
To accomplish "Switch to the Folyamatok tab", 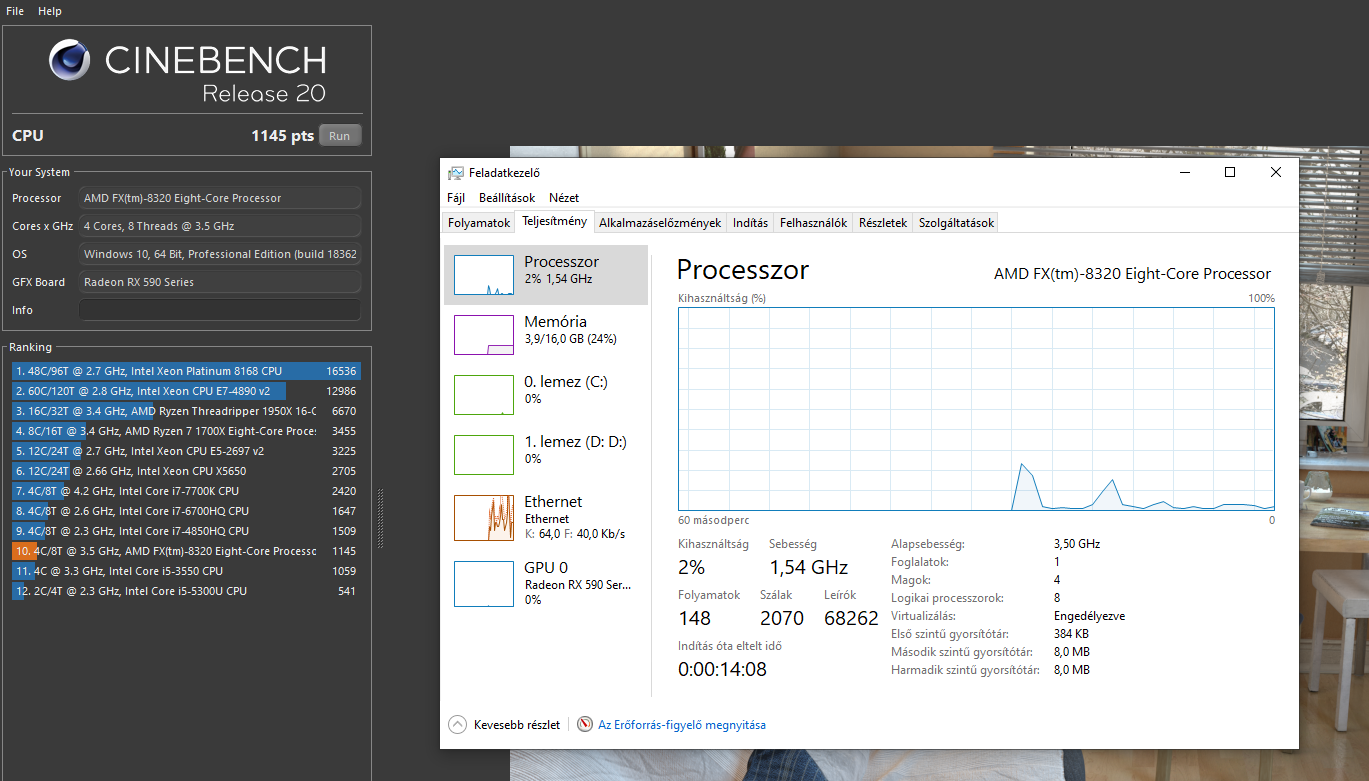I will [479, 223].
